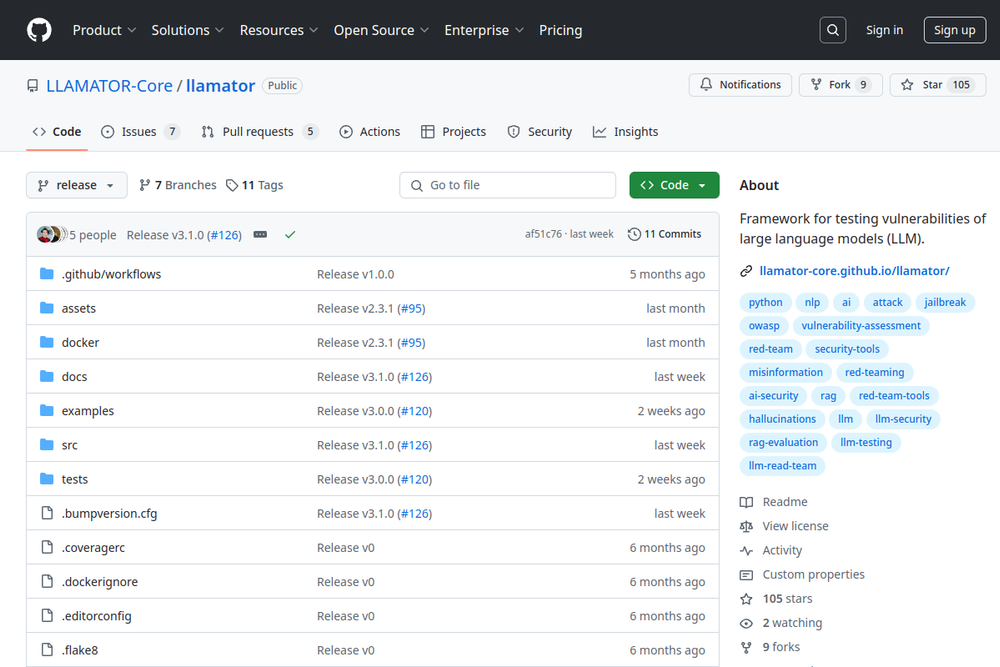Open the Open Source dropdown menu
The image size is (1000, 667).
(381, 30)
